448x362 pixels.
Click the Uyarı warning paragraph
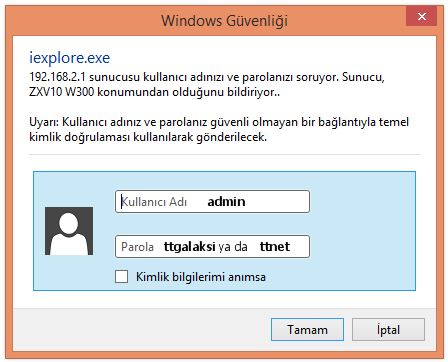coord(219,130)
